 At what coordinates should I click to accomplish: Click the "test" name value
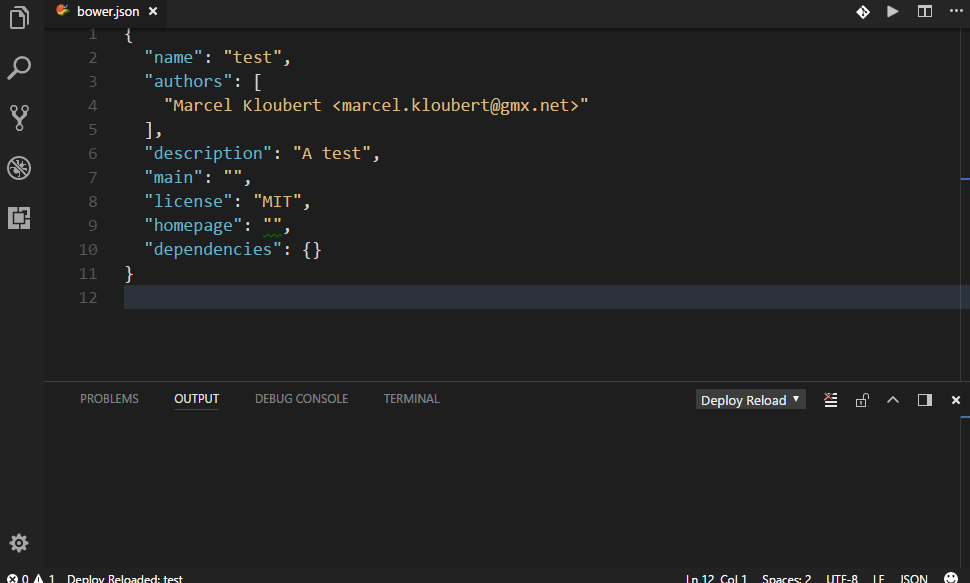tap(252, 58)
